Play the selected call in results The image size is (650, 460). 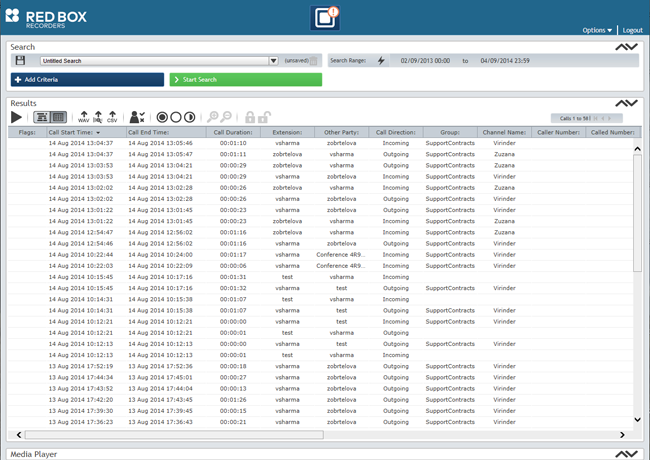click(x=16, y=117)
